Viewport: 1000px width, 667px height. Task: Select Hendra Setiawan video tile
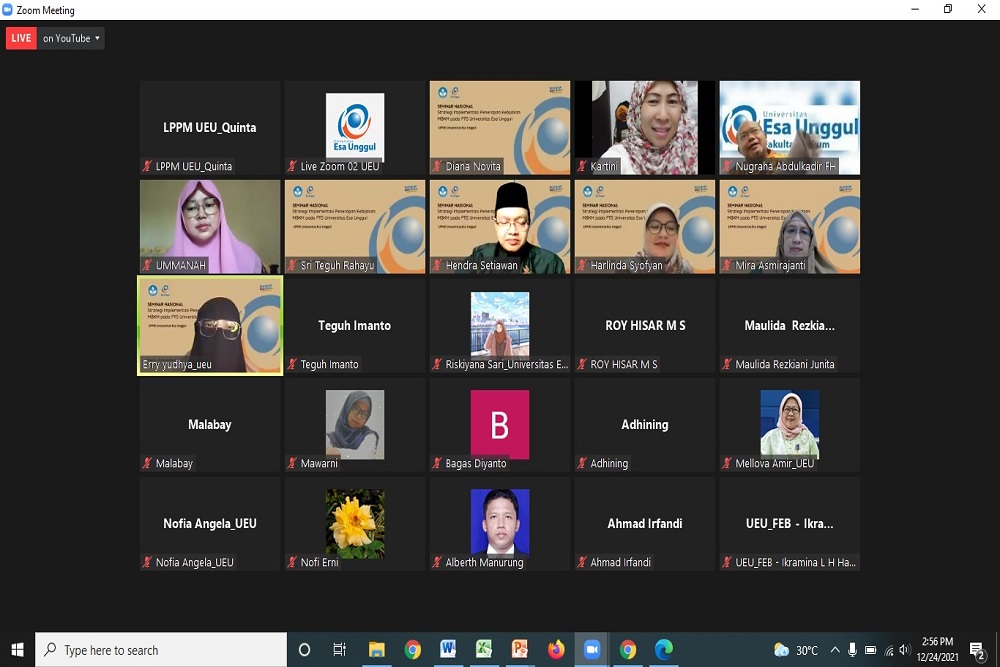(x=499, y=226)
